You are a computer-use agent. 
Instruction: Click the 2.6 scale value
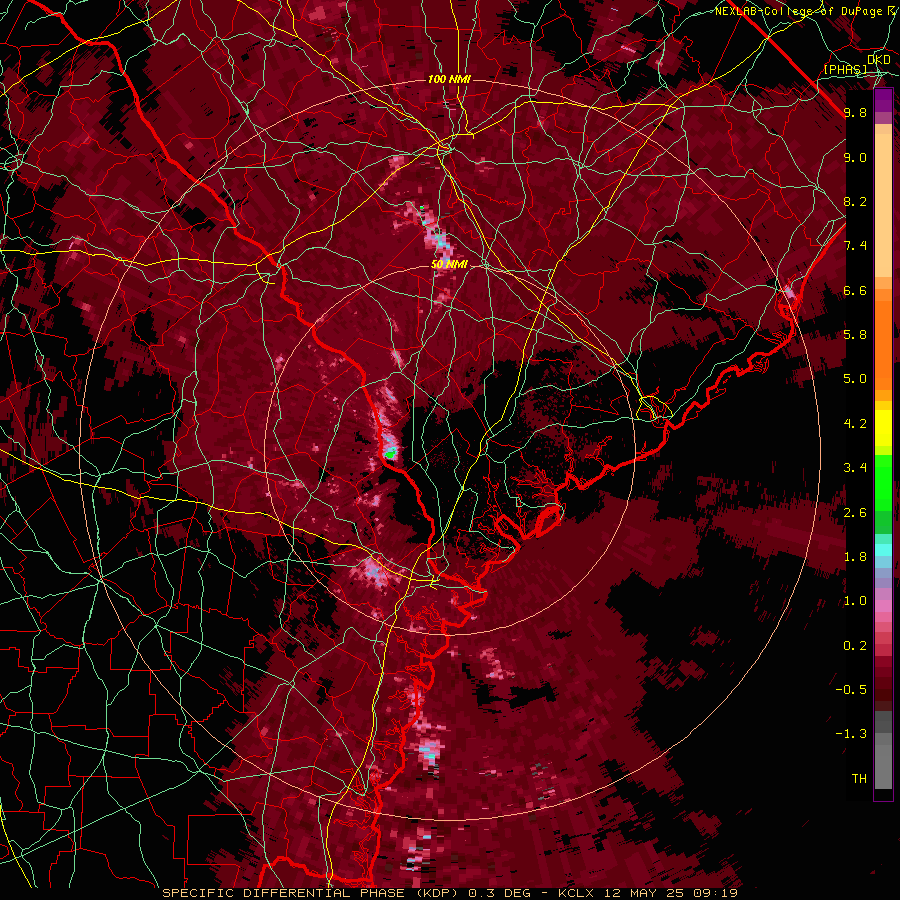[x=855, y=513]
